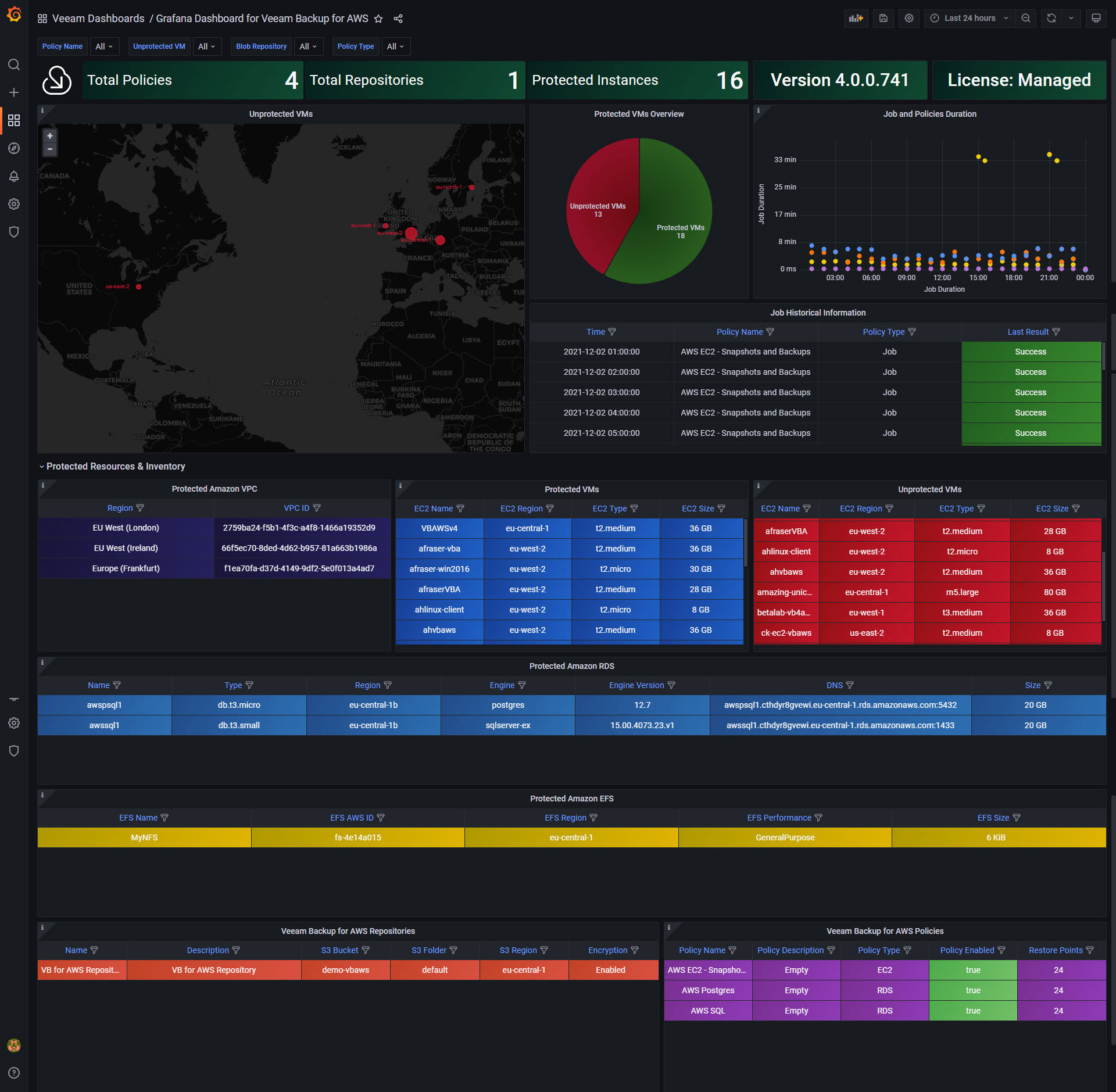Click the Zoom out time range icon
This screenshot has width=1116, height=1092.
pyautogui.click(x=1026, y=18)
